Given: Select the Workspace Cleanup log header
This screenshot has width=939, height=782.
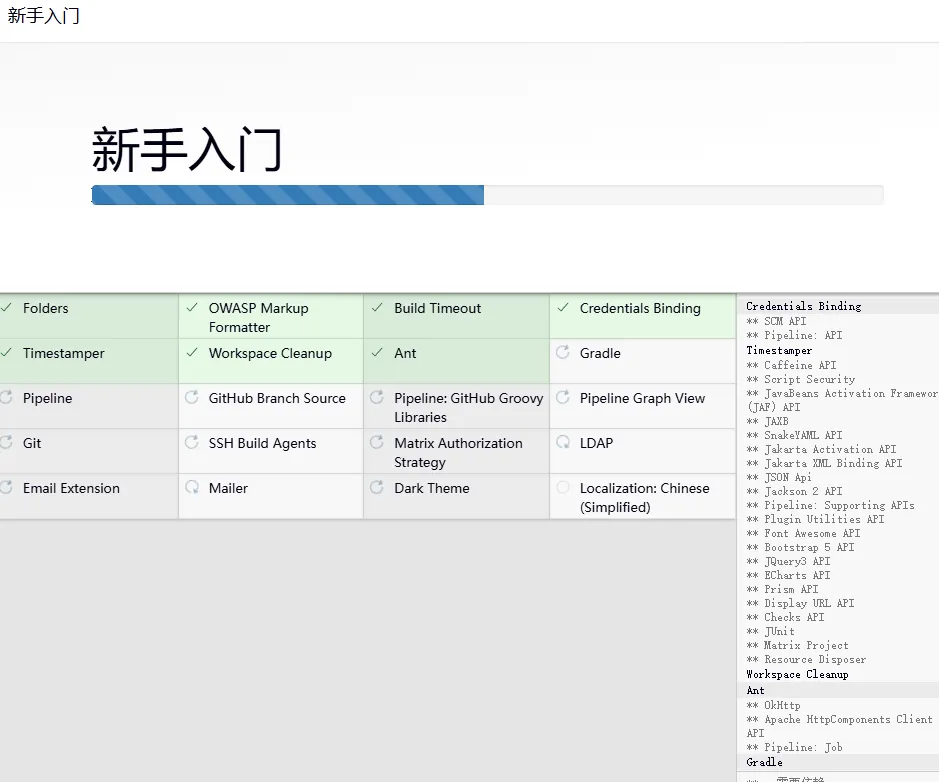Looking at the screenshot, I should tap(797, 674).
